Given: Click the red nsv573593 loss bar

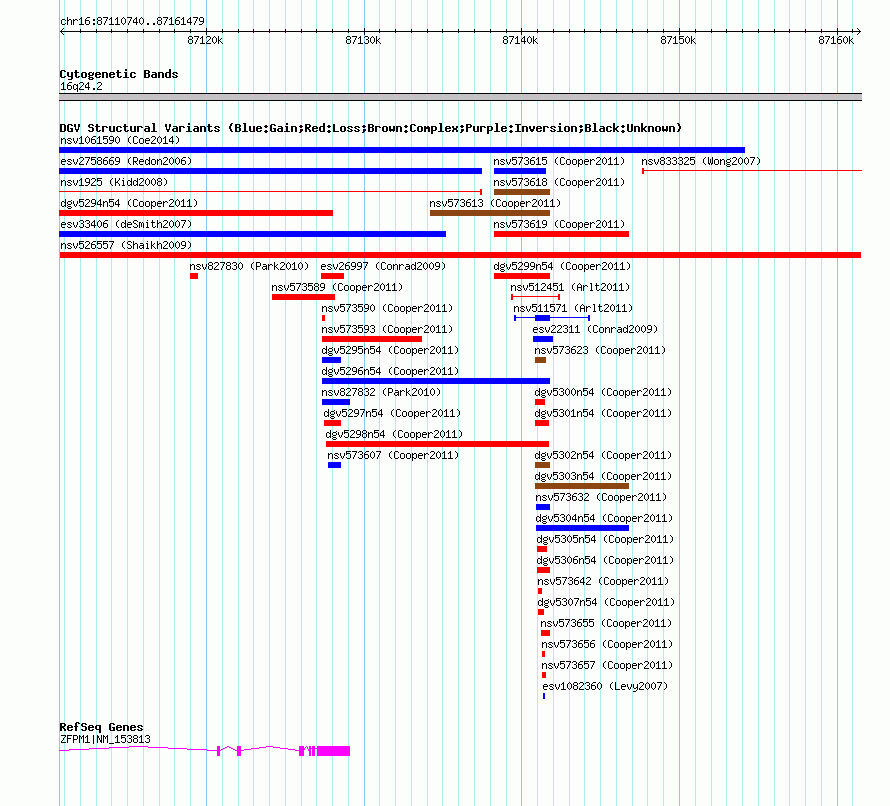Looking at the screenshot, I should coord(372,339).
